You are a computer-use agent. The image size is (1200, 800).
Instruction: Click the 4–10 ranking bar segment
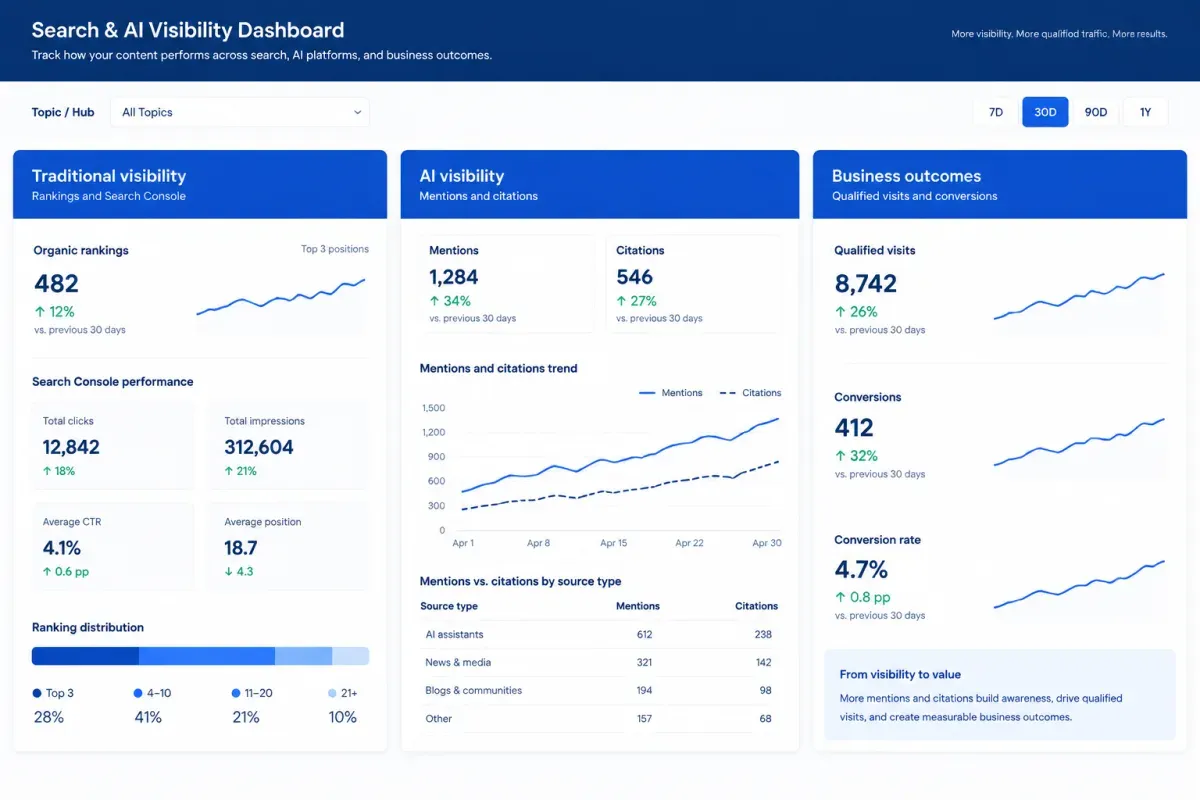coord(207,656)
